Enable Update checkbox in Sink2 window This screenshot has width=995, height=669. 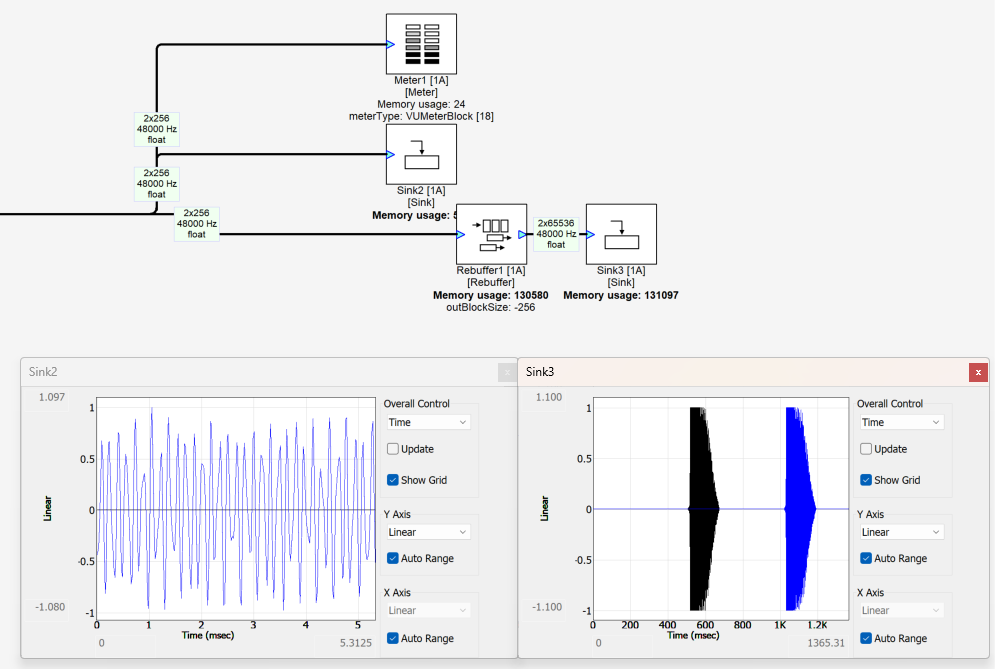(393, 449)
